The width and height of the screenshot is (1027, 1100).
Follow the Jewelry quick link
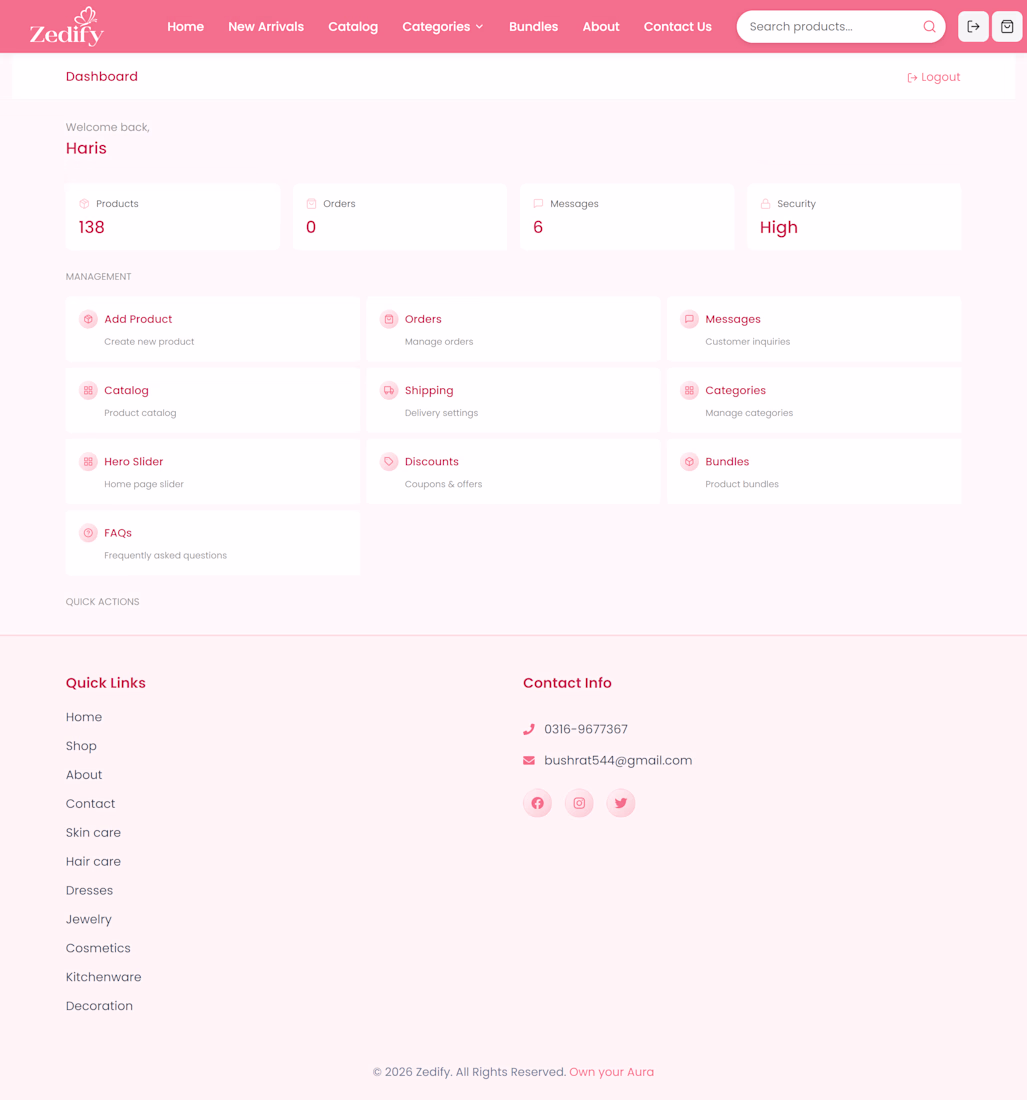(88, 919)
